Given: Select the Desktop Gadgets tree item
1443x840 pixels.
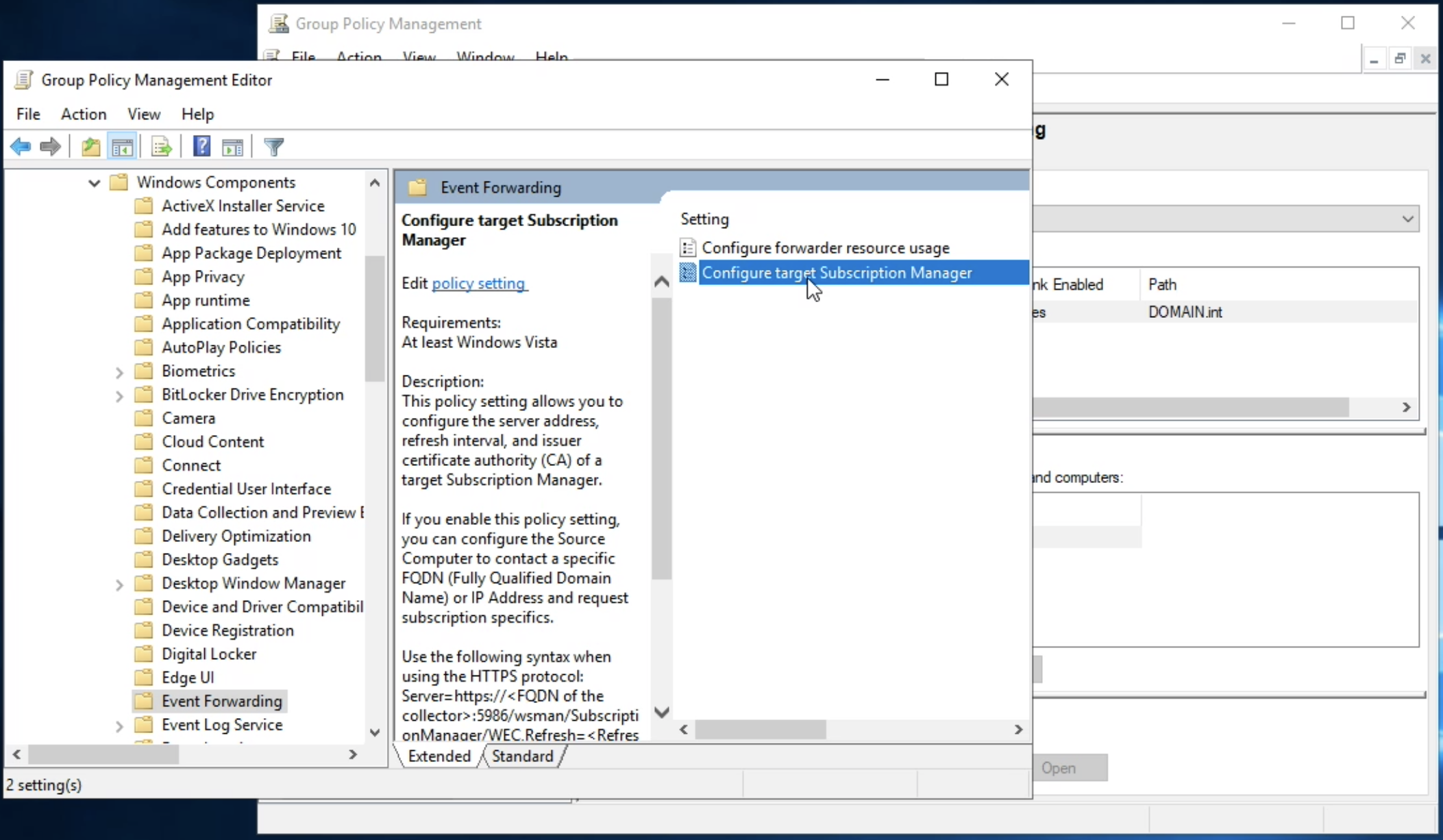Looking at the screenshot, I should point(220,560).
